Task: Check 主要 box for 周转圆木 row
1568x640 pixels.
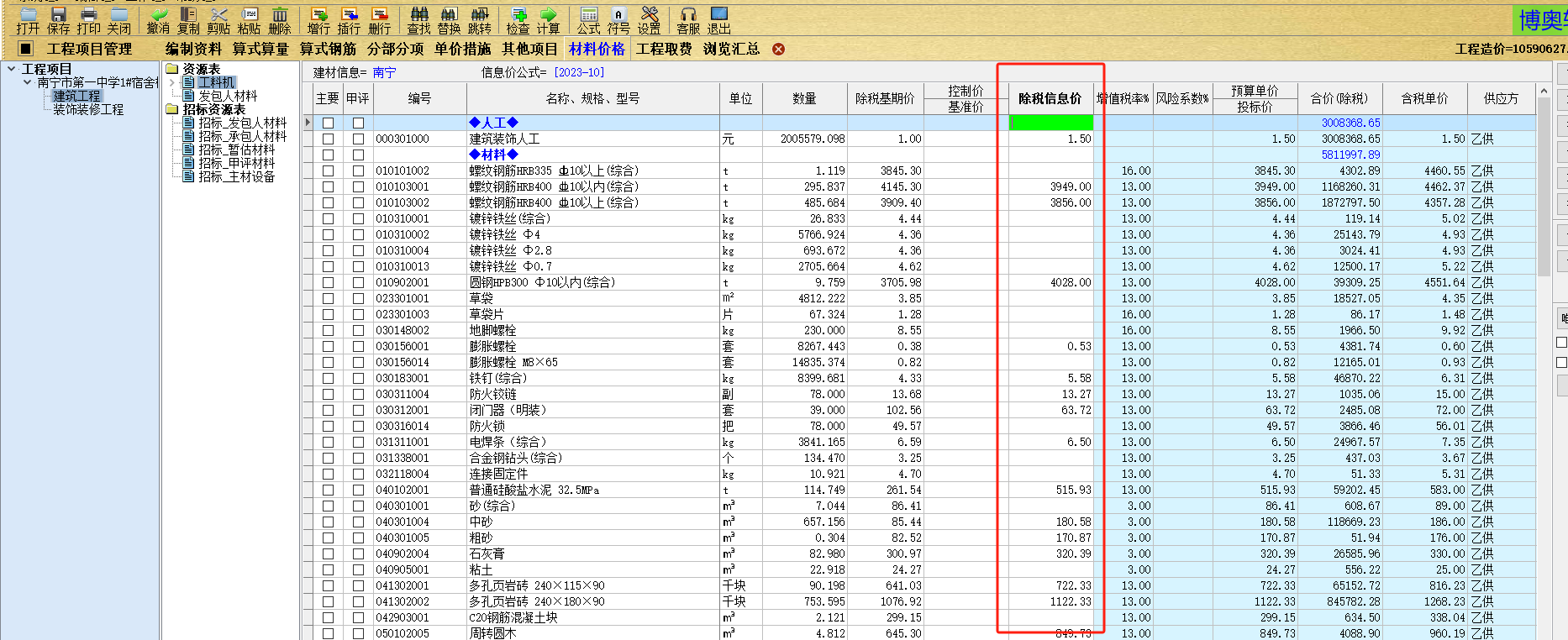Action: coord(328,633)
